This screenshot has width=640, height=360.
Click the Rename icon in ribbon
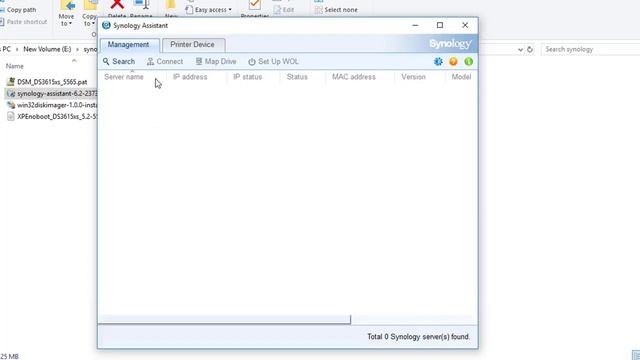[141, 5]
